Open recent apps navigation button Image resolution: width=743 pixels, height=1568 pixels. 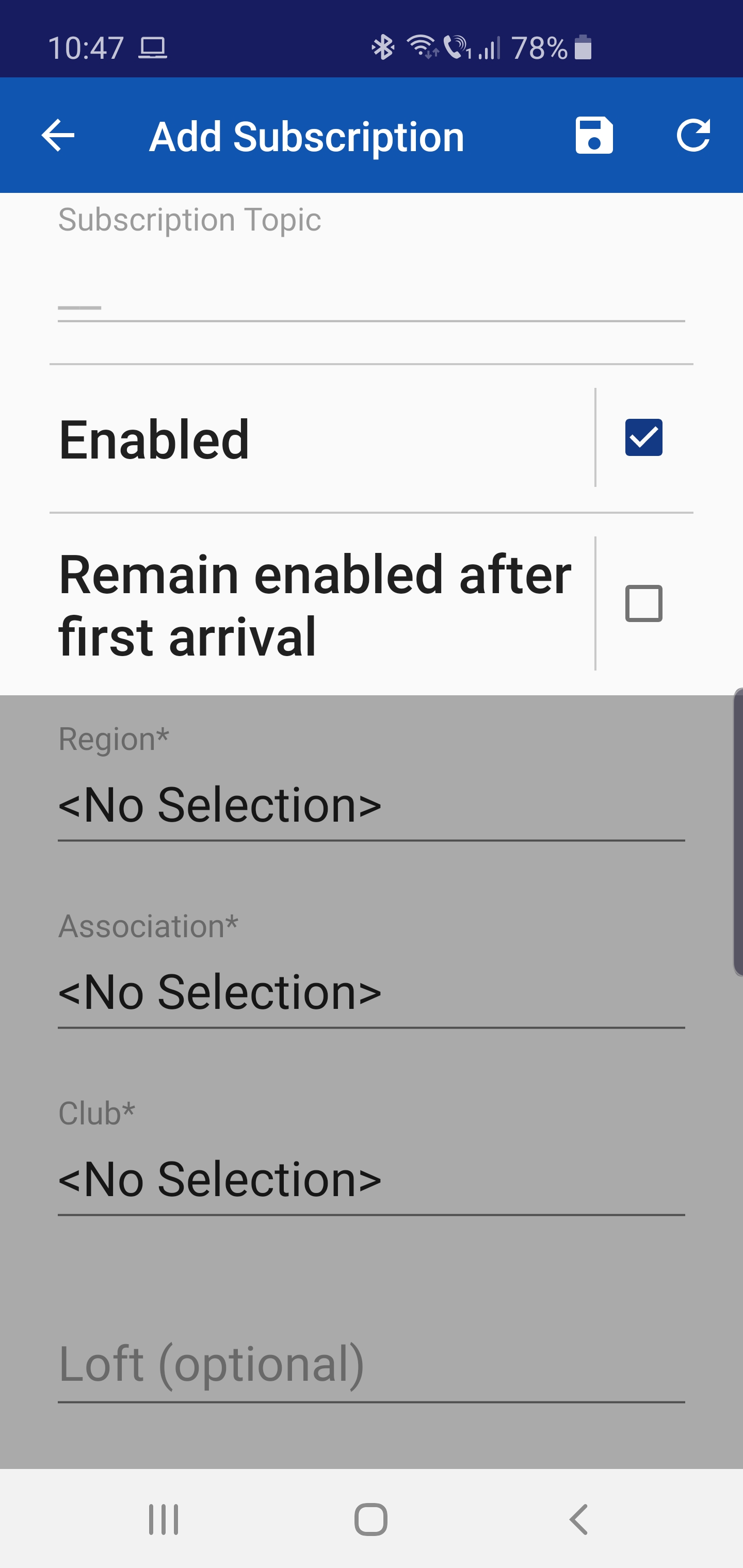(164, 1520)
